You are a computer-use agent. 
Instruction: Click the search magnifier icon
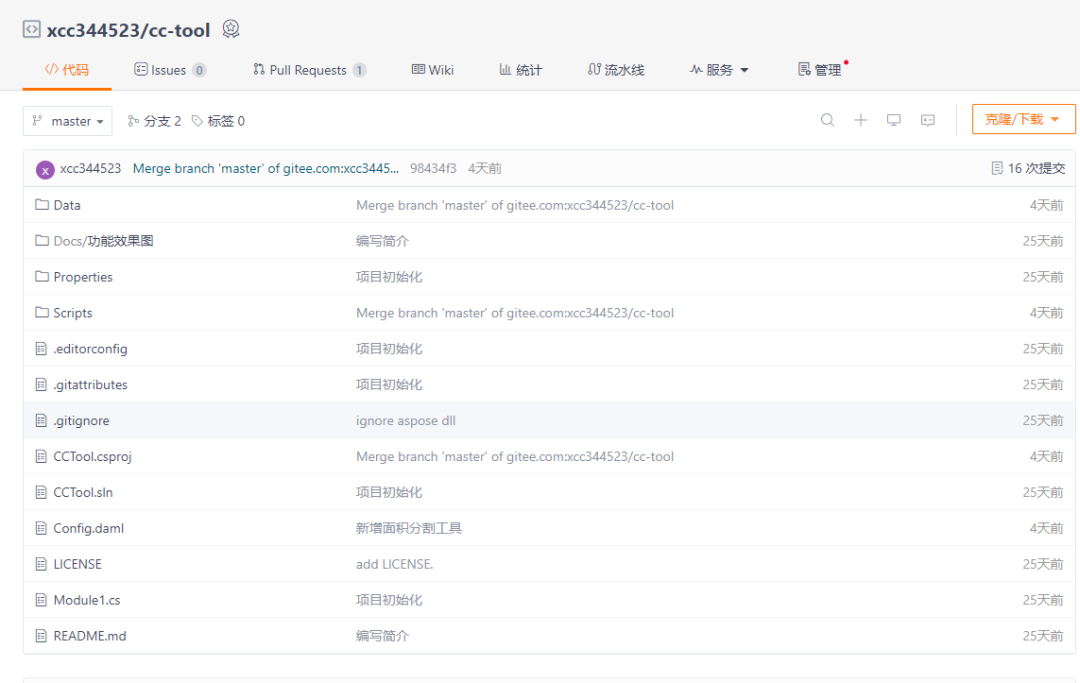[x=827, y=120]
